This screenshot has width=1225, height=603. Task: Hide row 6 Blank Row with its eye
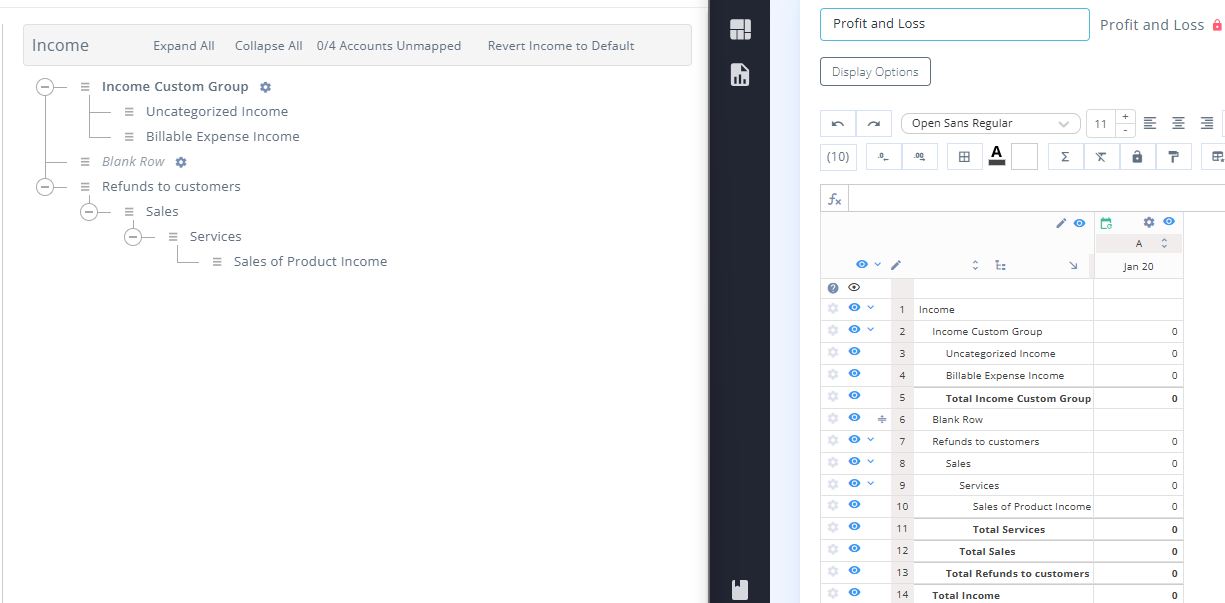(x=855, y=418)
